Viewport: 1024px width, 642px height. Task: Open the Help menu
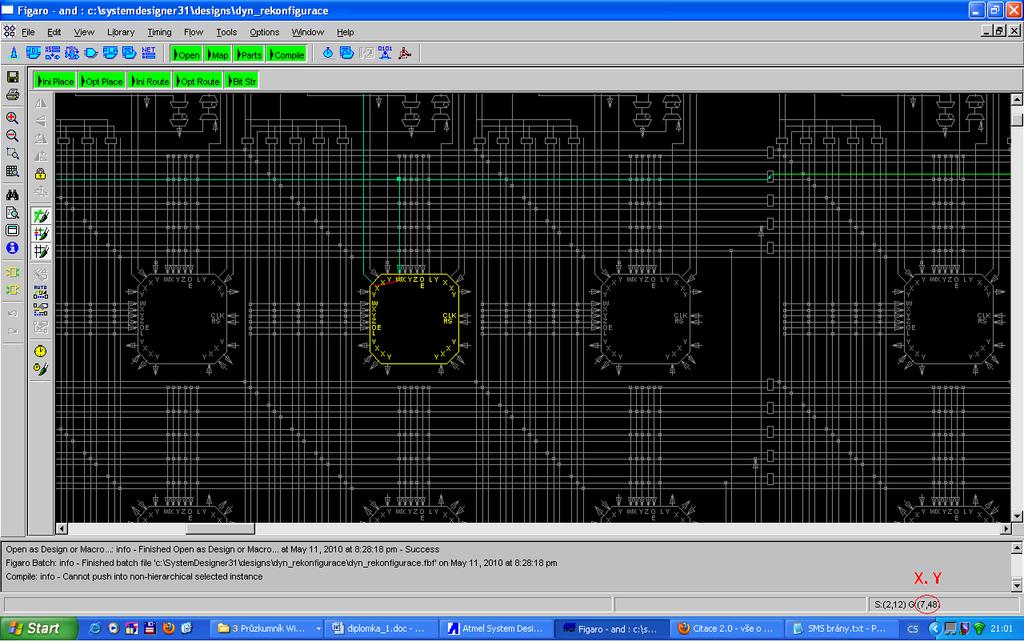pyautogui.click(x=345, y=32)
